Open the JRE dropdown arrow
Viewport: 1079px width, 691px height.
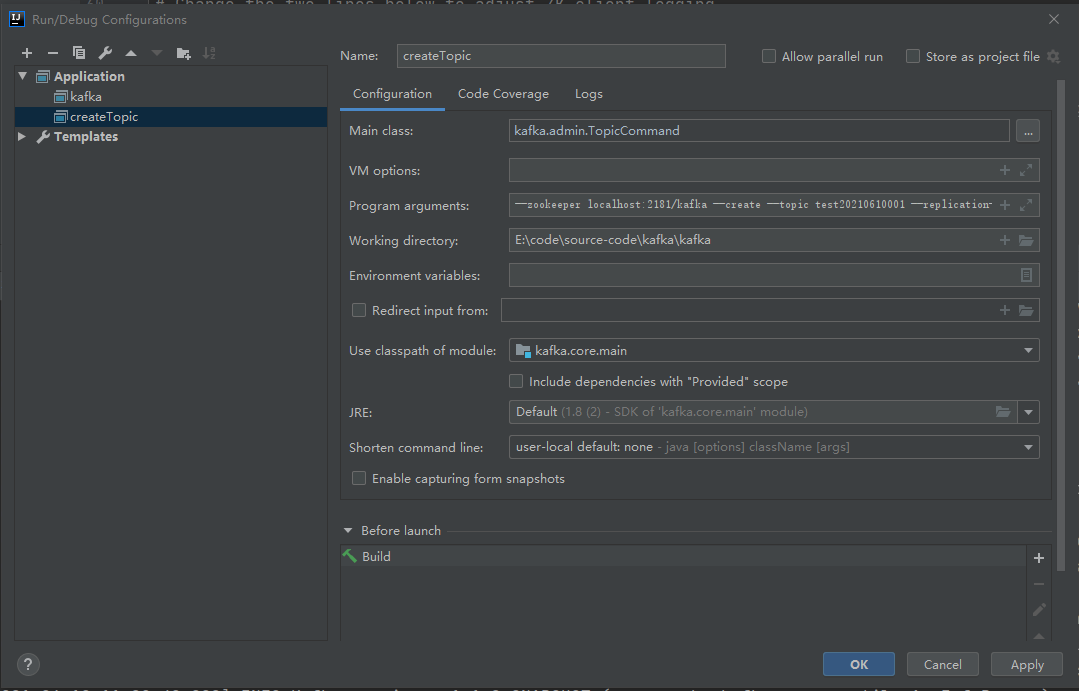pos(1028,412)
